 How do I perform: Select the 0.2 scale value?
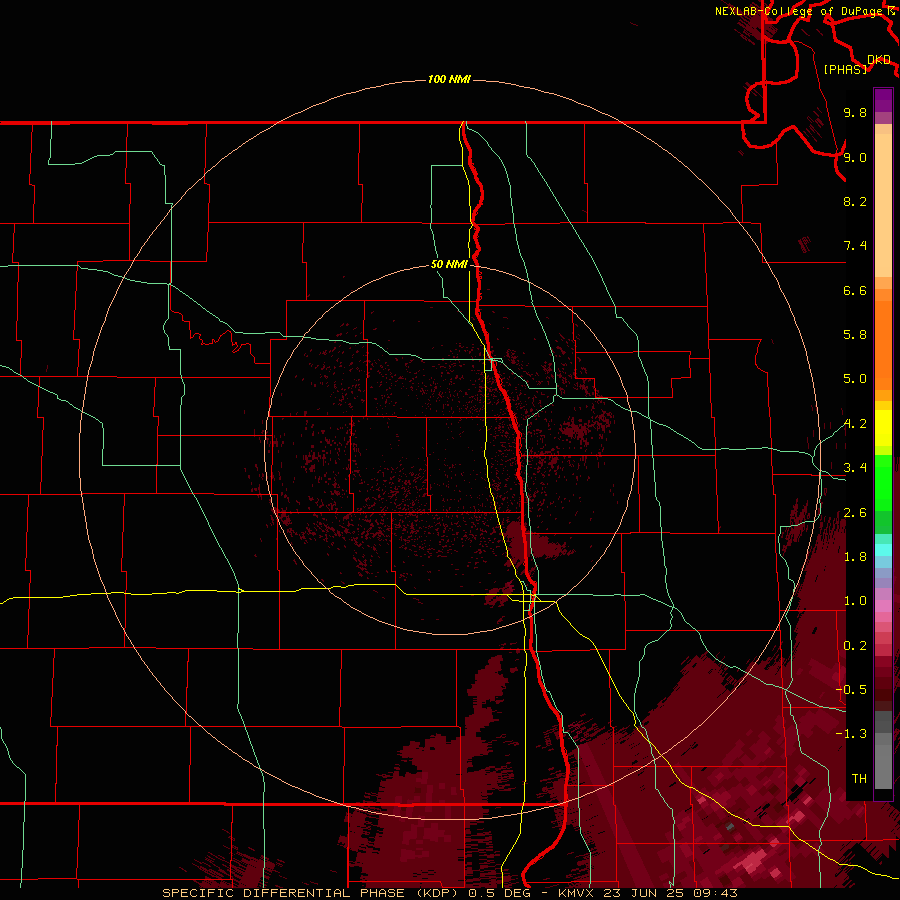click(x=855, y=646)
